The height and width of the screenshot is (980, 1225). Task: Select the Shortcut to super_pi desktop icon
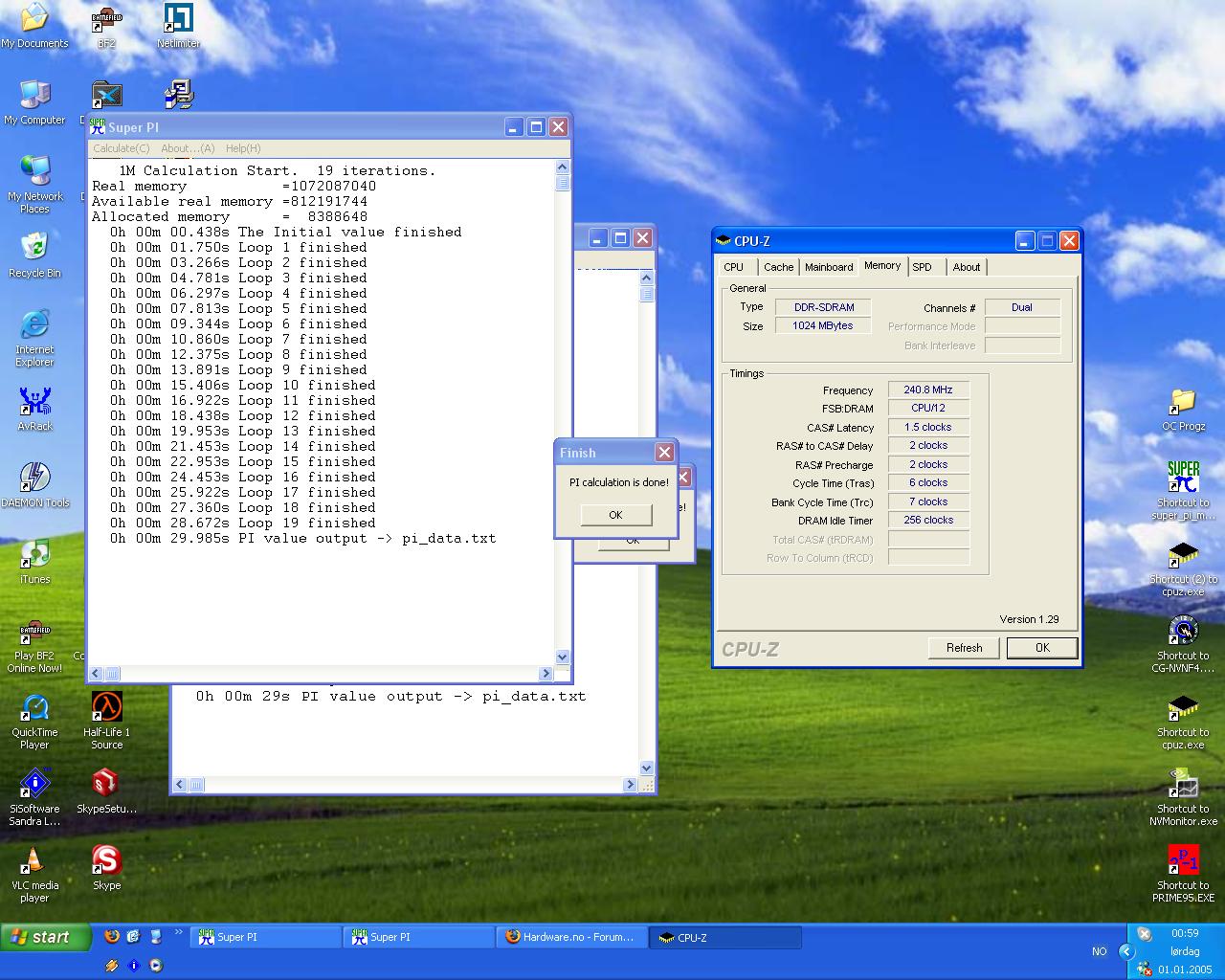click(1184, 491)
